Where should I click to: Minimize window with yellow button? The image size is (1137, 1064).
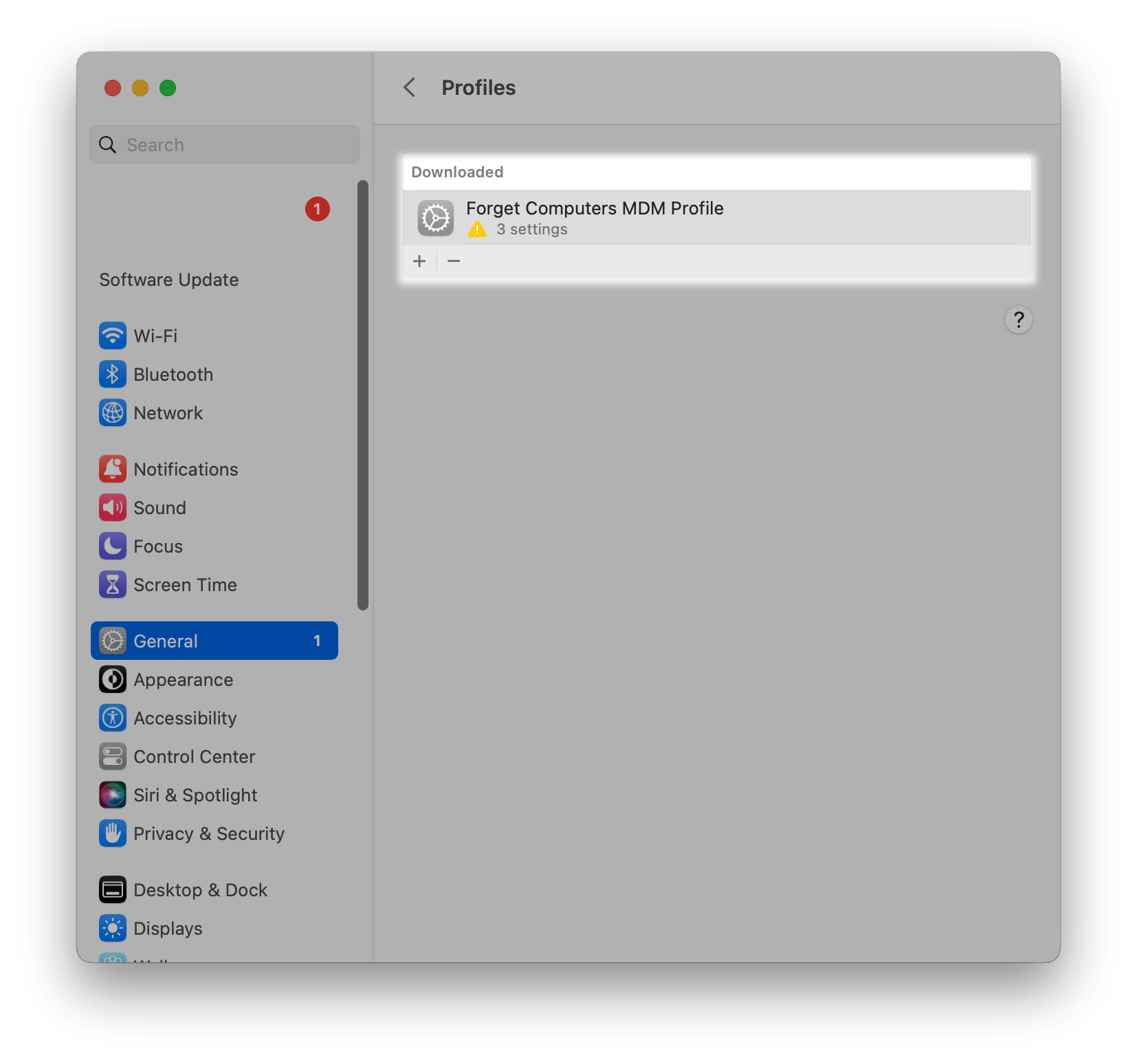pos(140,88)
